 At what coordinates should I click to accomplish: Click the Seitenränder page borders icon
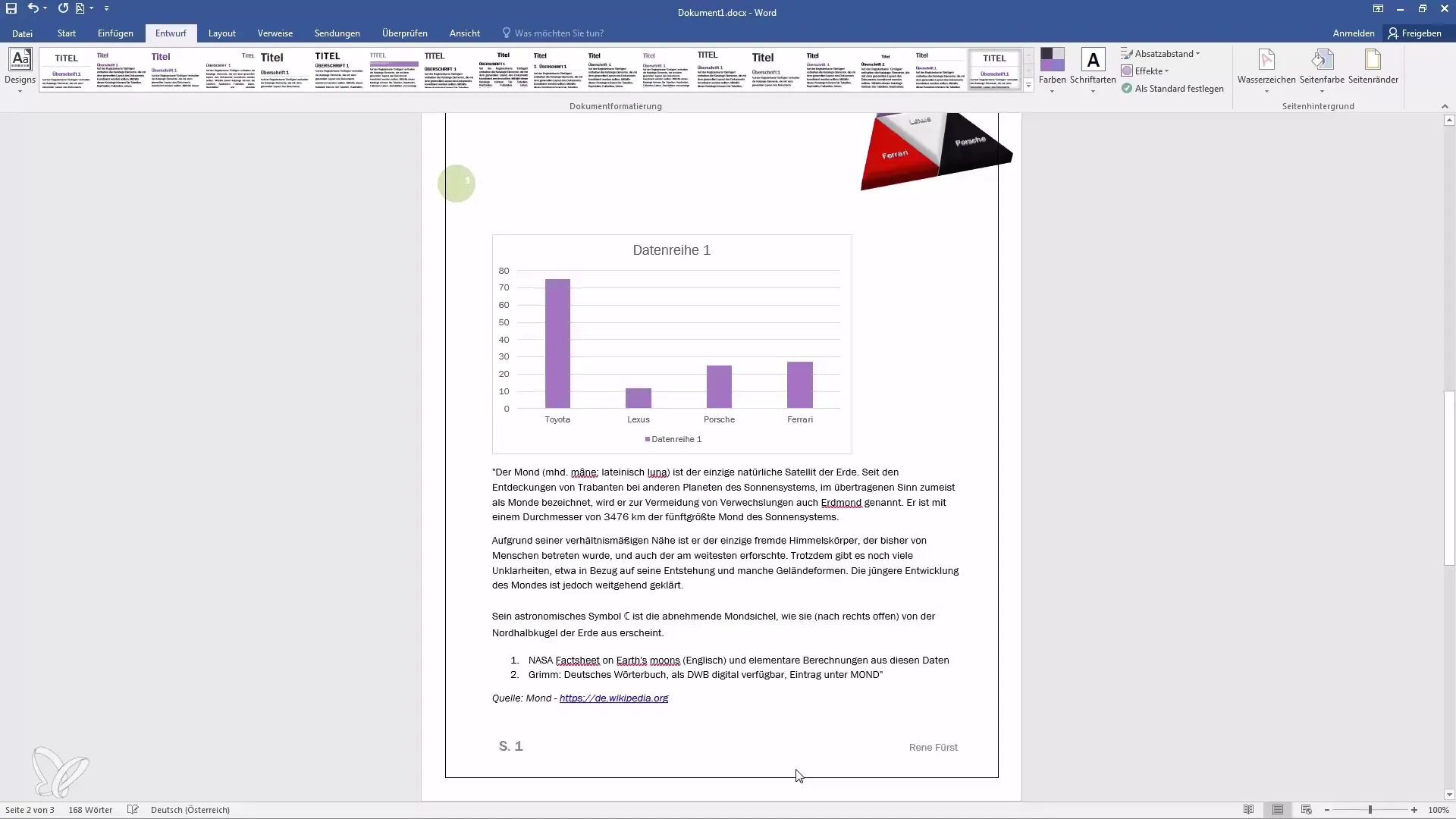click(x=1373, y=67)
